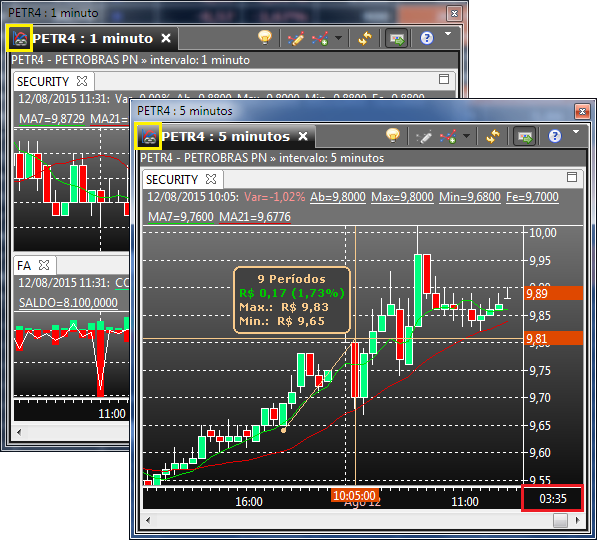Viewport: 597px width, 540px height.
Task: Click refresh arrows icon in 1 minuto toolbar
Action: click(365, 38)
